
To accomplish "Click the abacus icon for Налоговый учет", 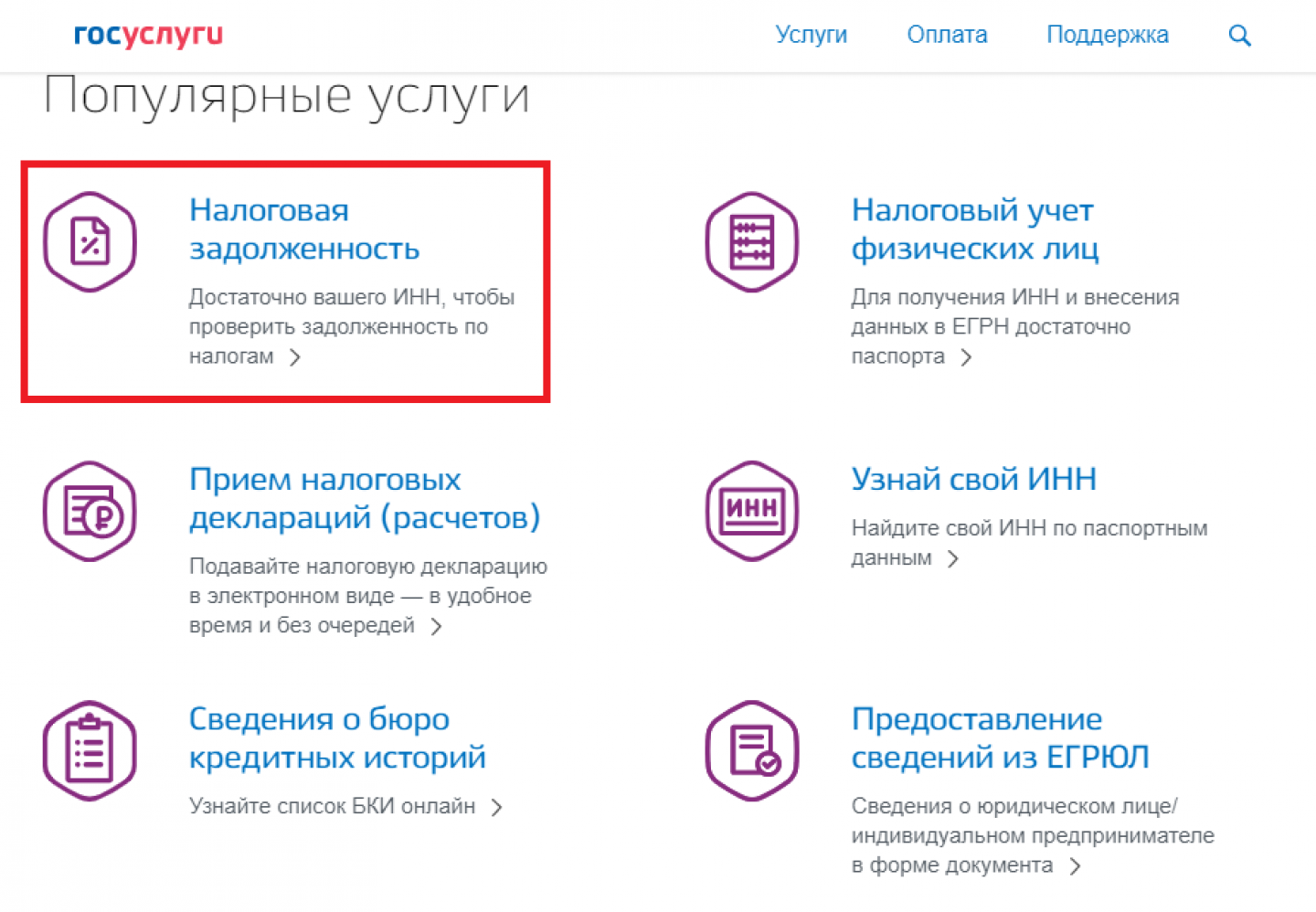I will pos(751,242).
